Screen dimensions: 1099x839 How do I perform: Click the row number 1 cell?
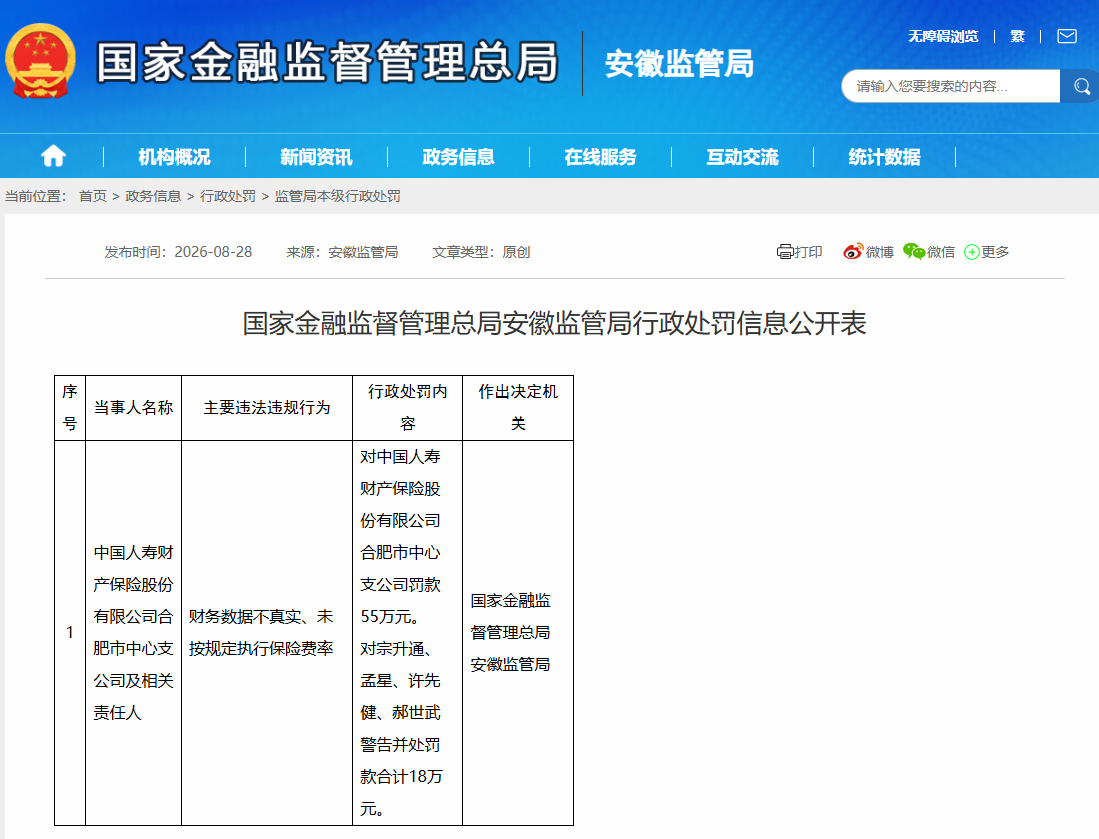(x=70, y=632)
